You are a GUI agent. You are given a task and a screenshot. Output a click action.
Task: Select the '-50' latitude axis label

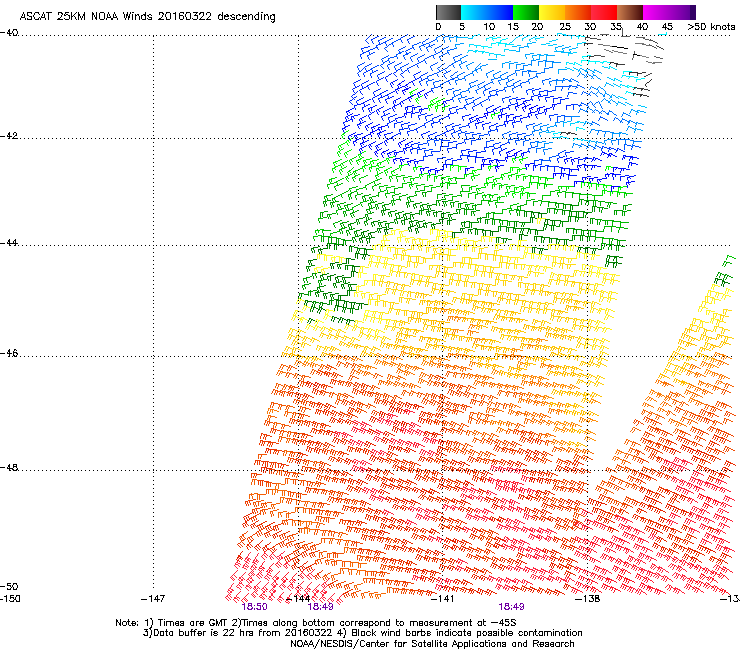(9, 586)
